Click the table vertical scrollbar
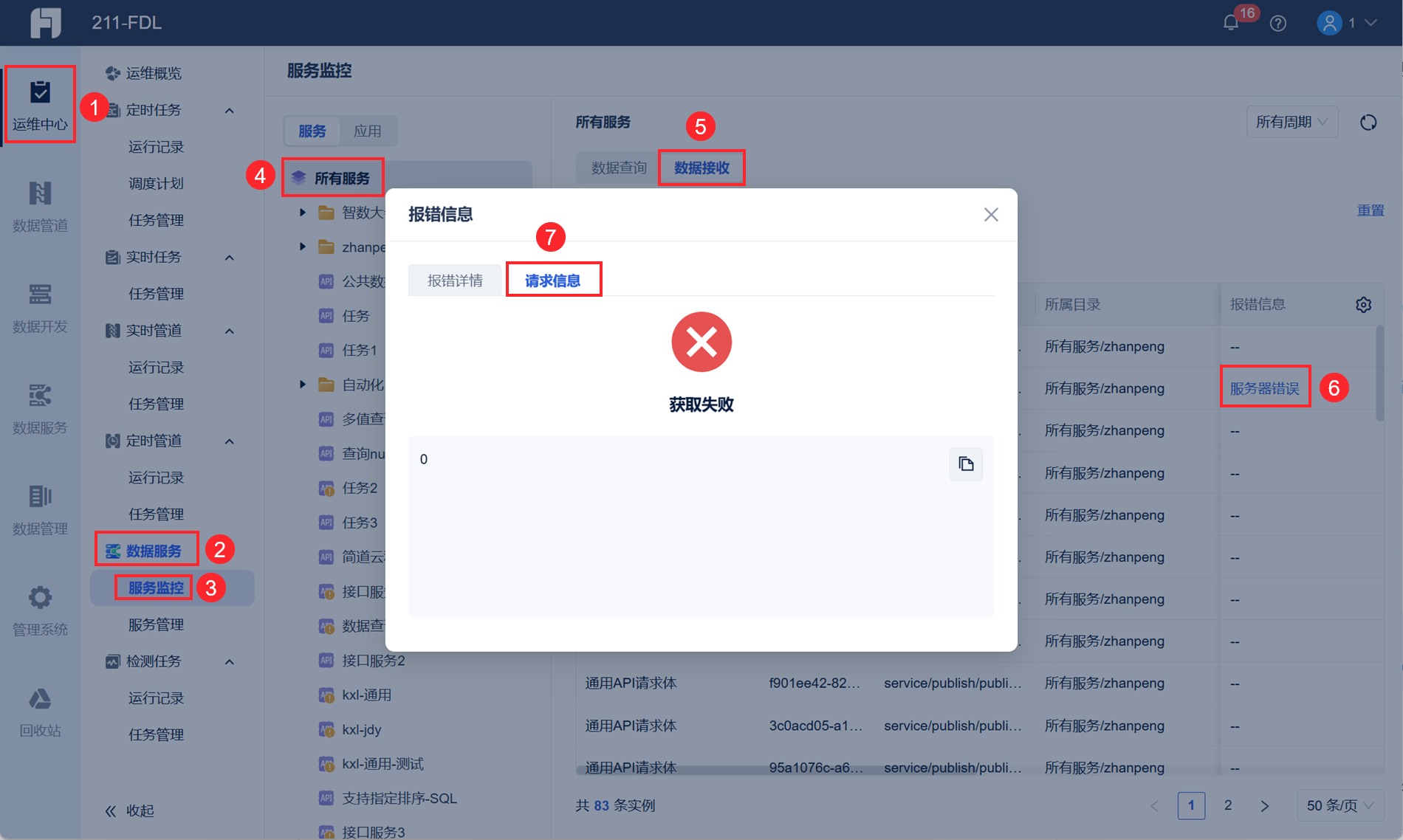This screenshot has height=840, width=1403. tap(1379, 374)
